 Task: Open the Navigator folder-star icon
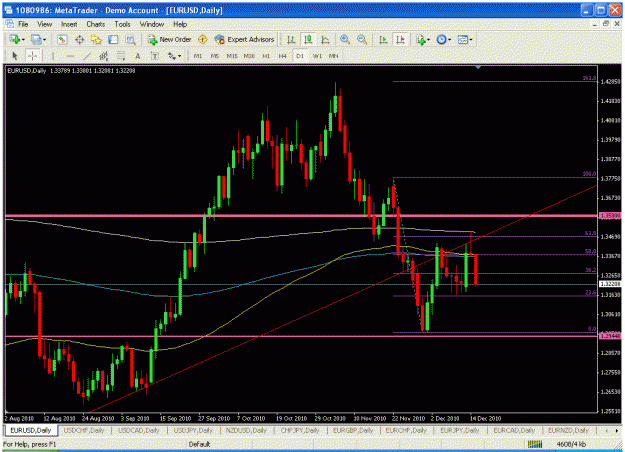click(96, 39)
